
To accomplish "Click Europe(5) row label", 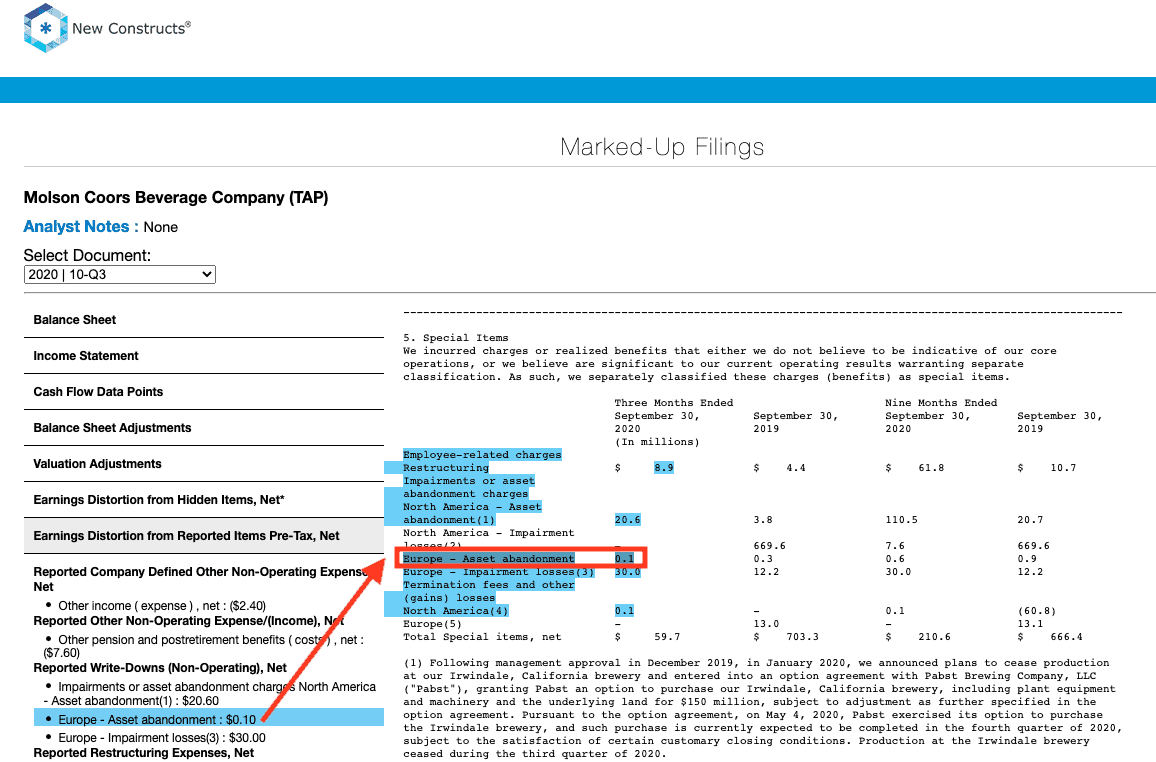I will (432, 624).
